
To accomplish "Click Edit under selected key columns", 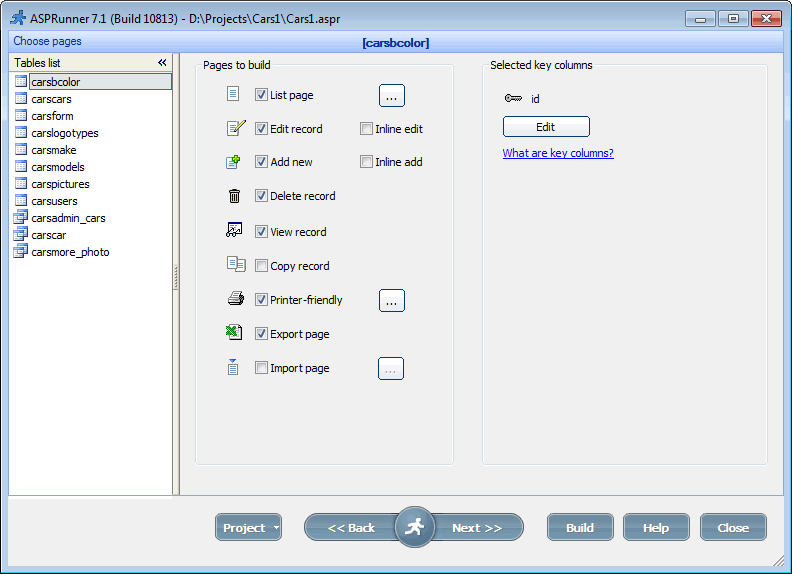I will pos(546,127).
